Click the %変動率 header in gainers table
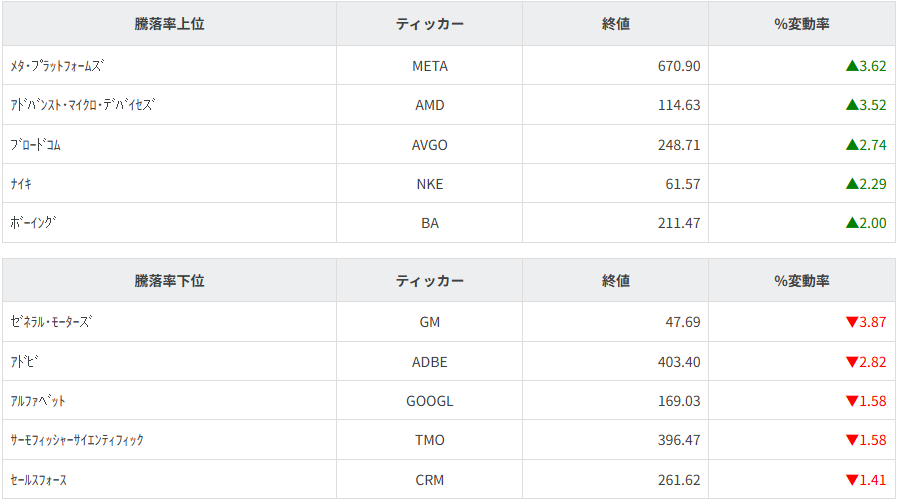Screen dimensions: 898x503 click(x=802, y=24)
